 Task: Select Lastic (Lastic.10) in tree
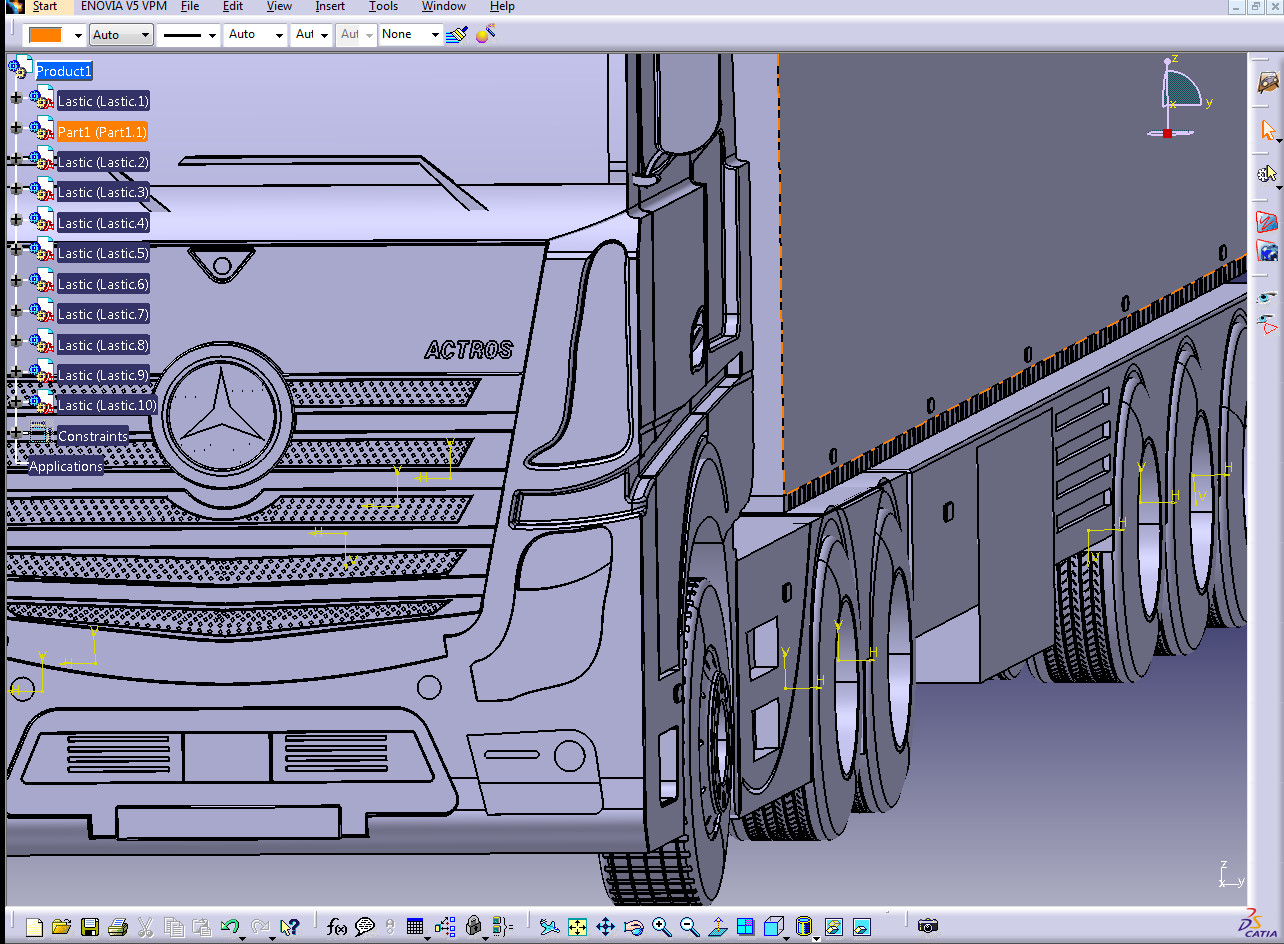click(107, 405)
